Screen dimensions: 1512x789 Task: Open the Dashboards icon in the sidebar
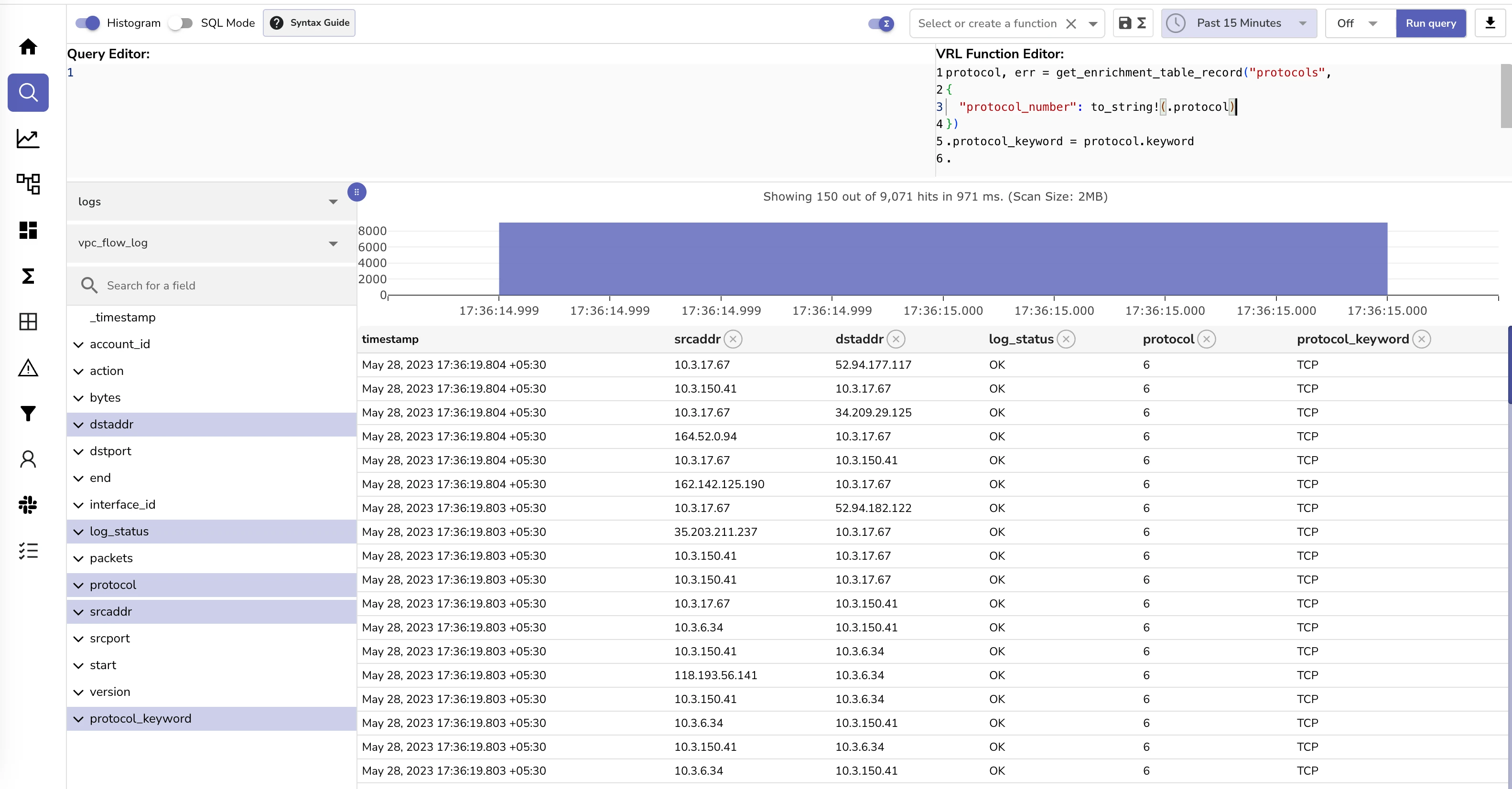28,230
